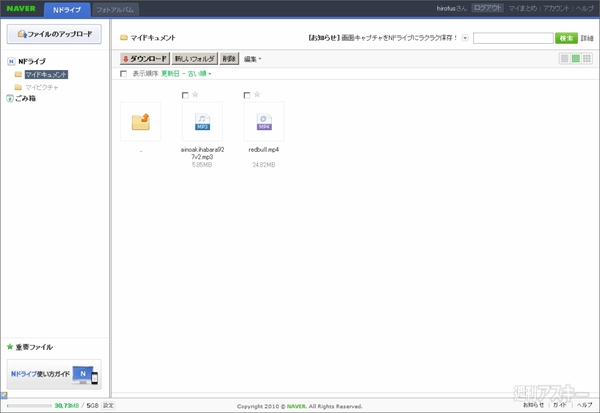Click the N drive icon in sidebar
Screen dimensions: 600x413
pos(11,61)
